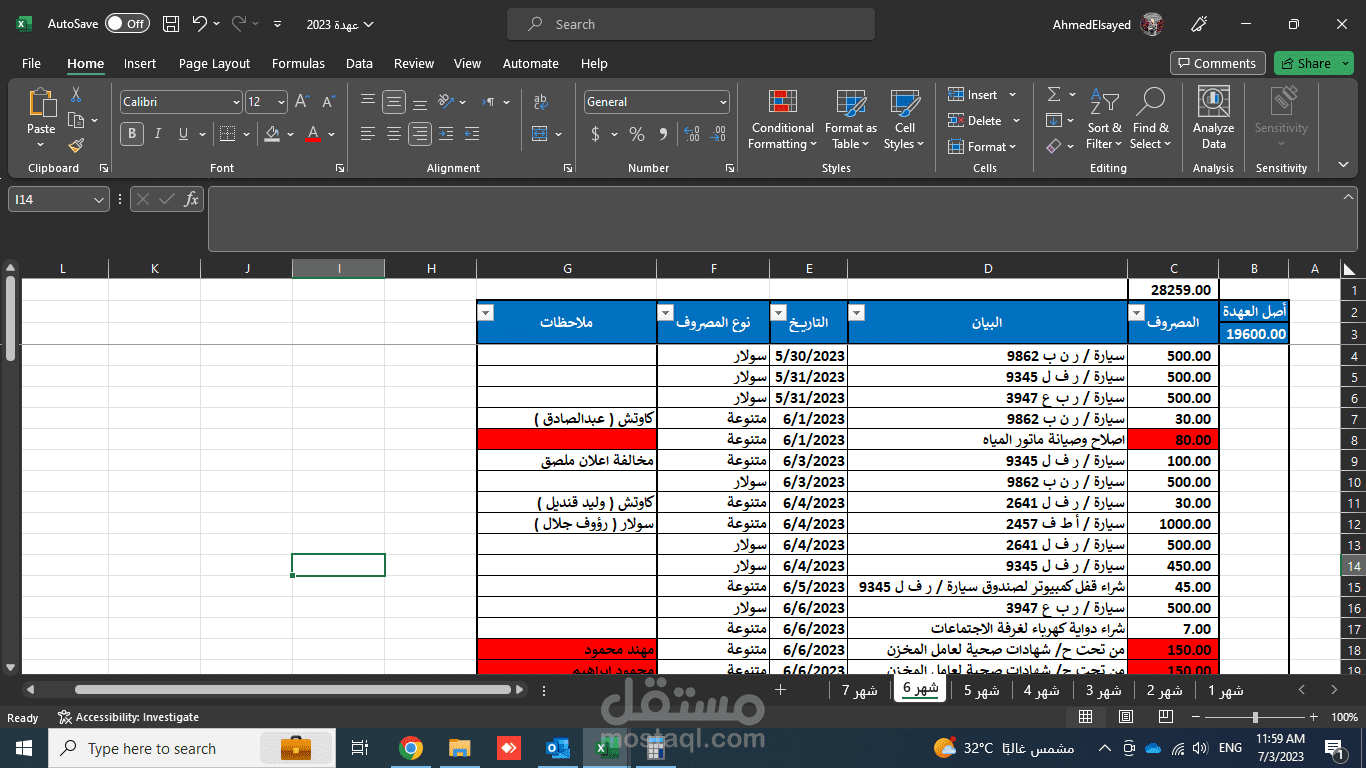Click Center horizontal alignment icon
Image resolution: width=1366 pixels, height=768 pixels.
[394, 133]
